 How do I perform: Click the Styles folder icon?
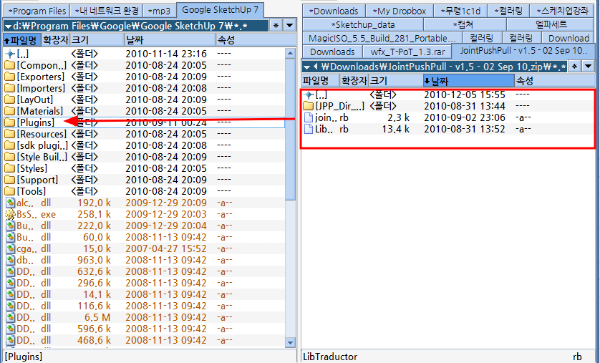(x=10, y=169)
